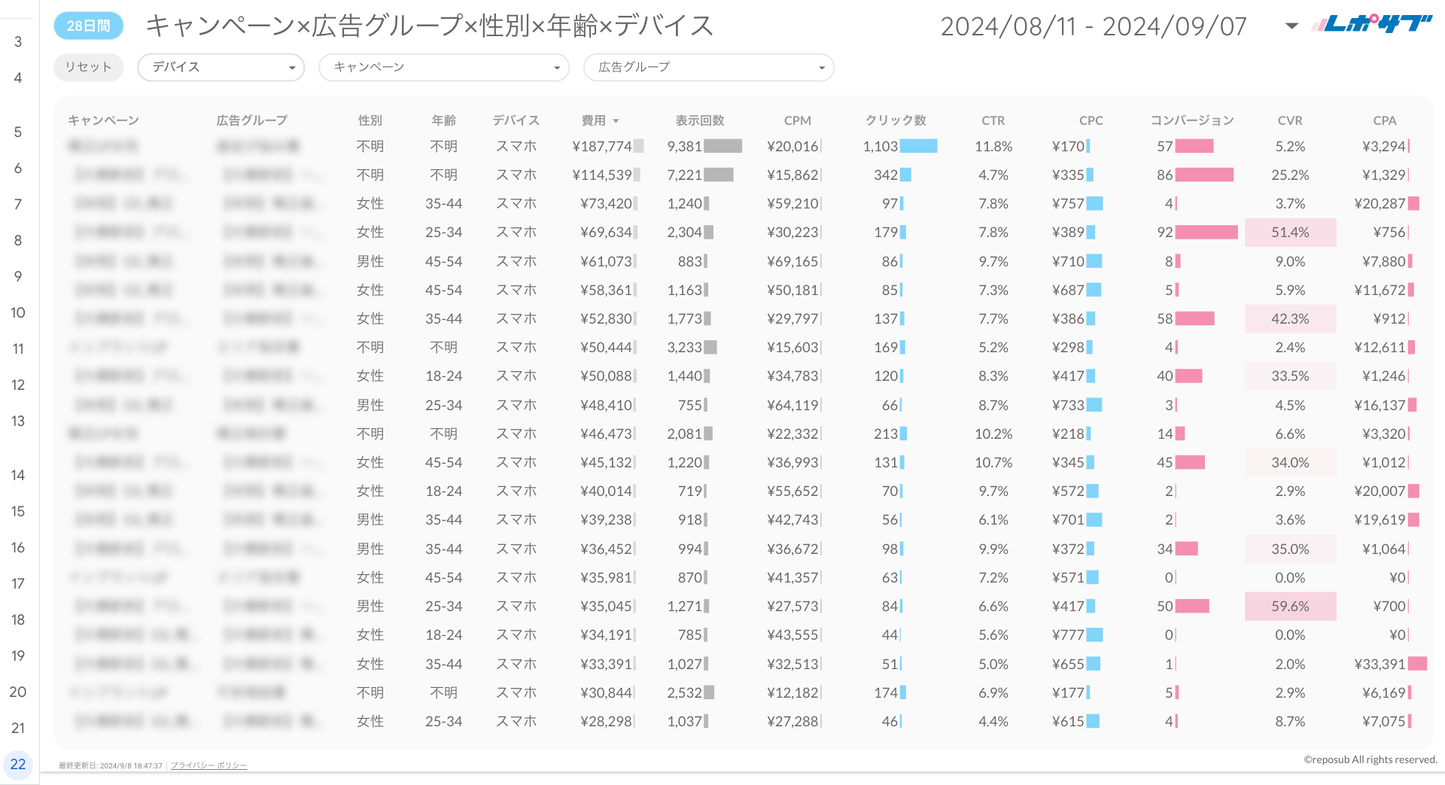Expand the デバイス filter dropdown
The image size is (1445, 785).
click(221, 67)
